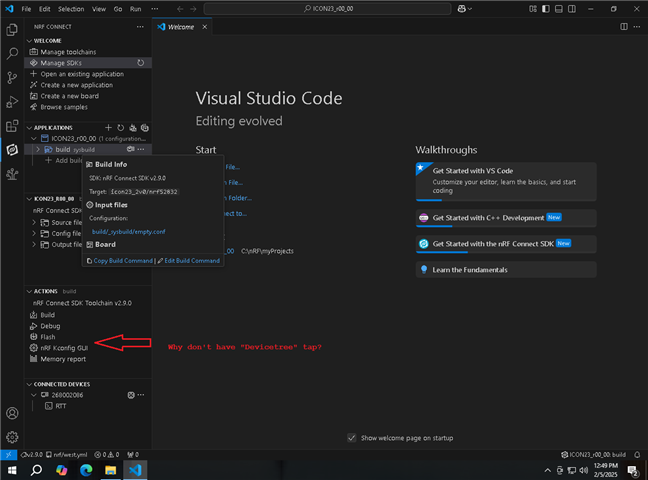The image size is (648, 480).
Task: Click Manage toolchains in Welcome list
Action: (68, 52)
